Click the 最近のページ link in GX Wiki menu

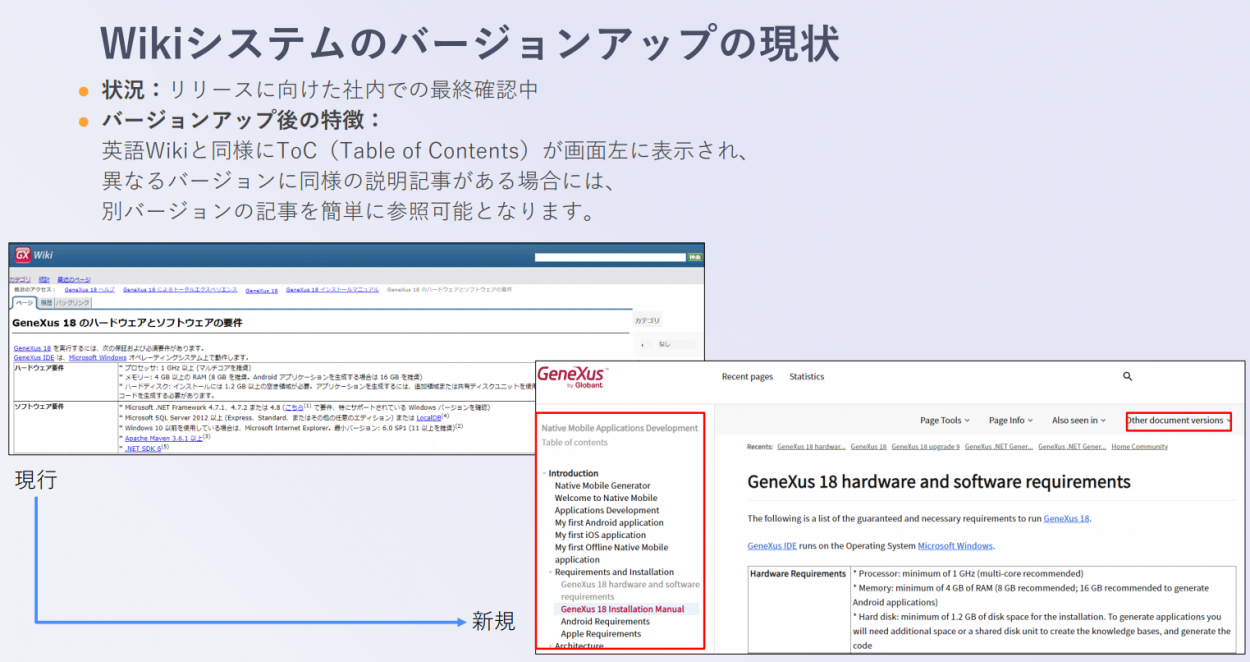tap(73, 280)
